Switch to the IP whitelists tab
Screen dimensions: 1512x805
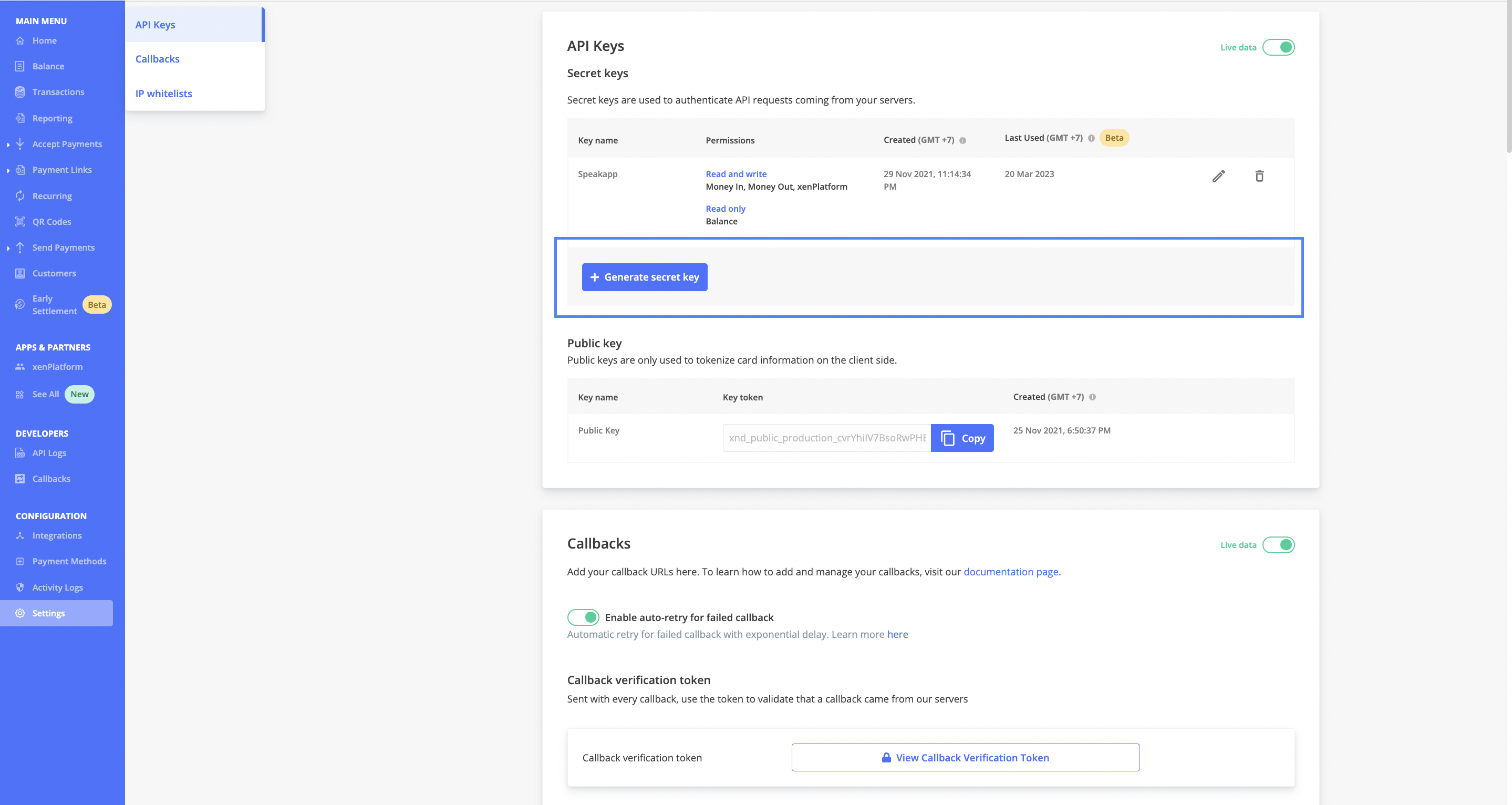tap(163, 93)
